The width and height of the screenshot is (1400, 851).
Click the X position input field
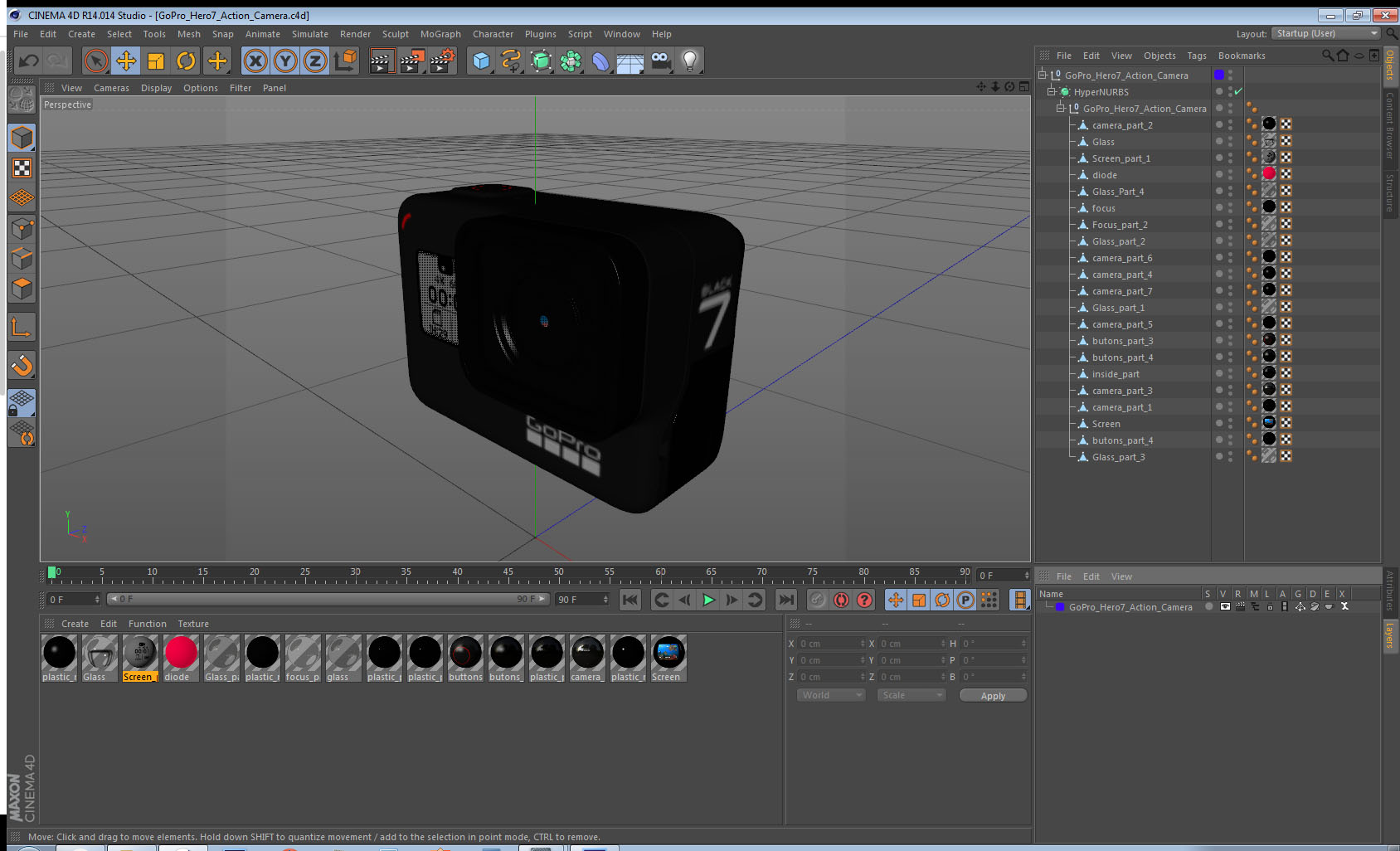coord(831,644)
